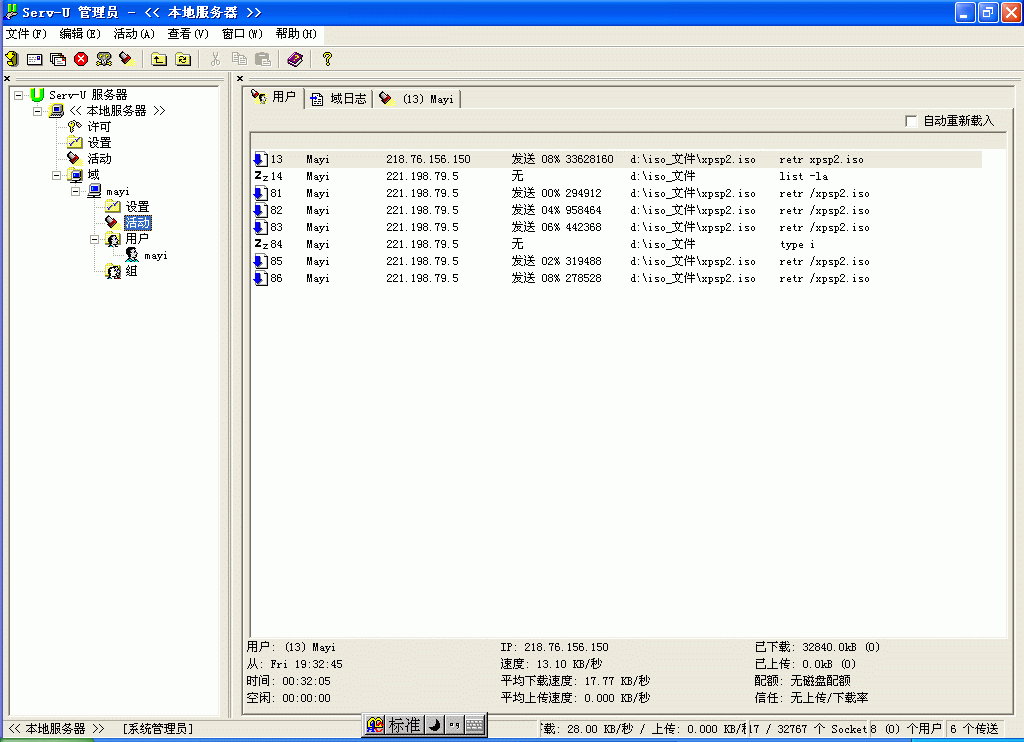1024x742 pixels.
Task: Select the 用户 tree item
Action: 137,239
